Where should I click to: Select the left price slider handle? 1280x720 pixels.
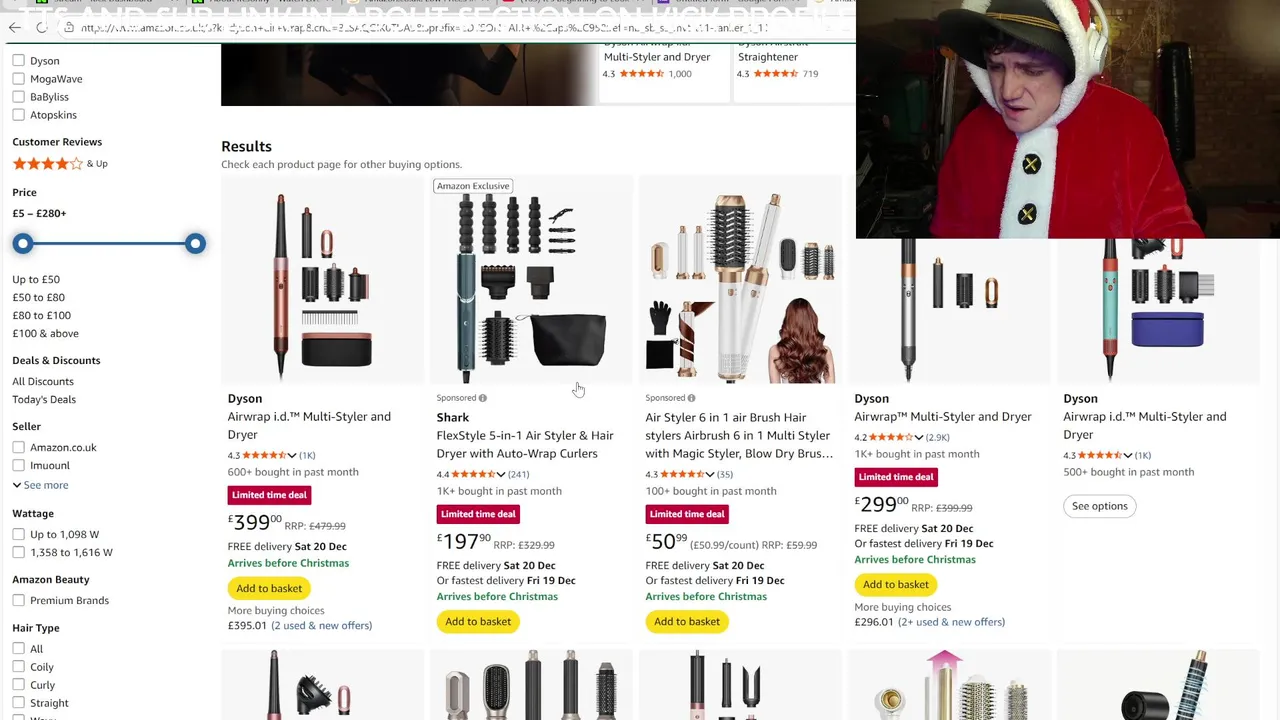(x=23, y=243)
